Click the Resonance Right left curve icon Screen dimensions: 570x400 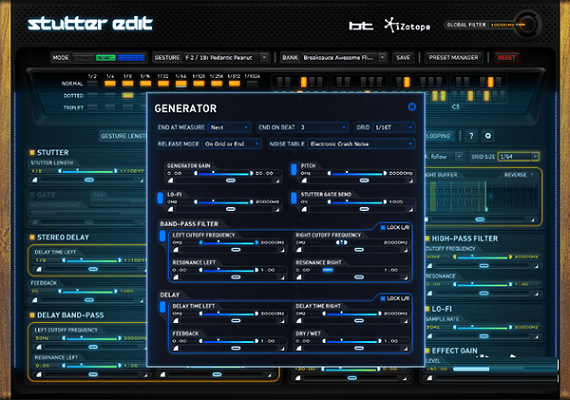299,277
